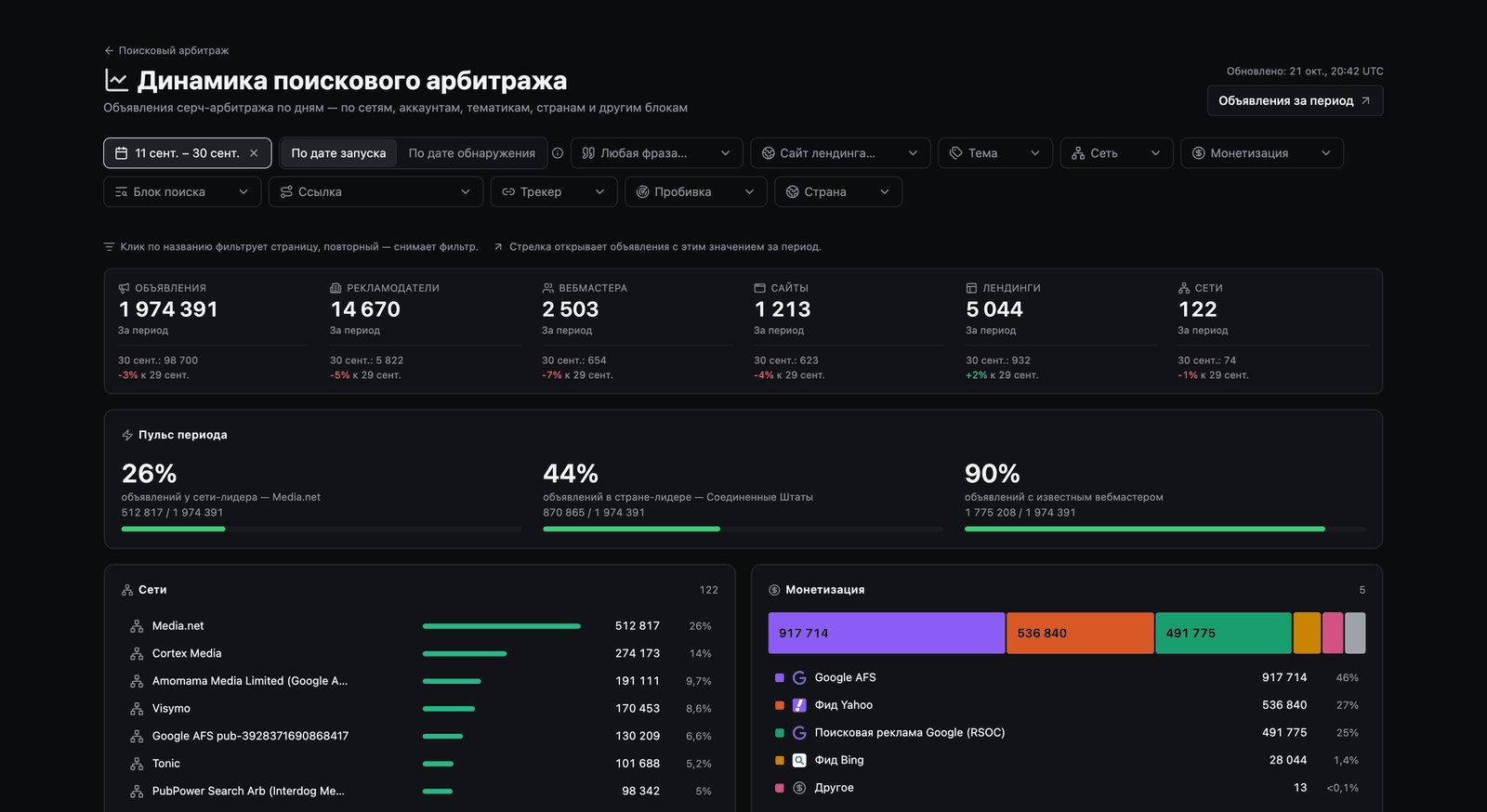Click the lightning icon by Пульс периода

coord(127,435)
